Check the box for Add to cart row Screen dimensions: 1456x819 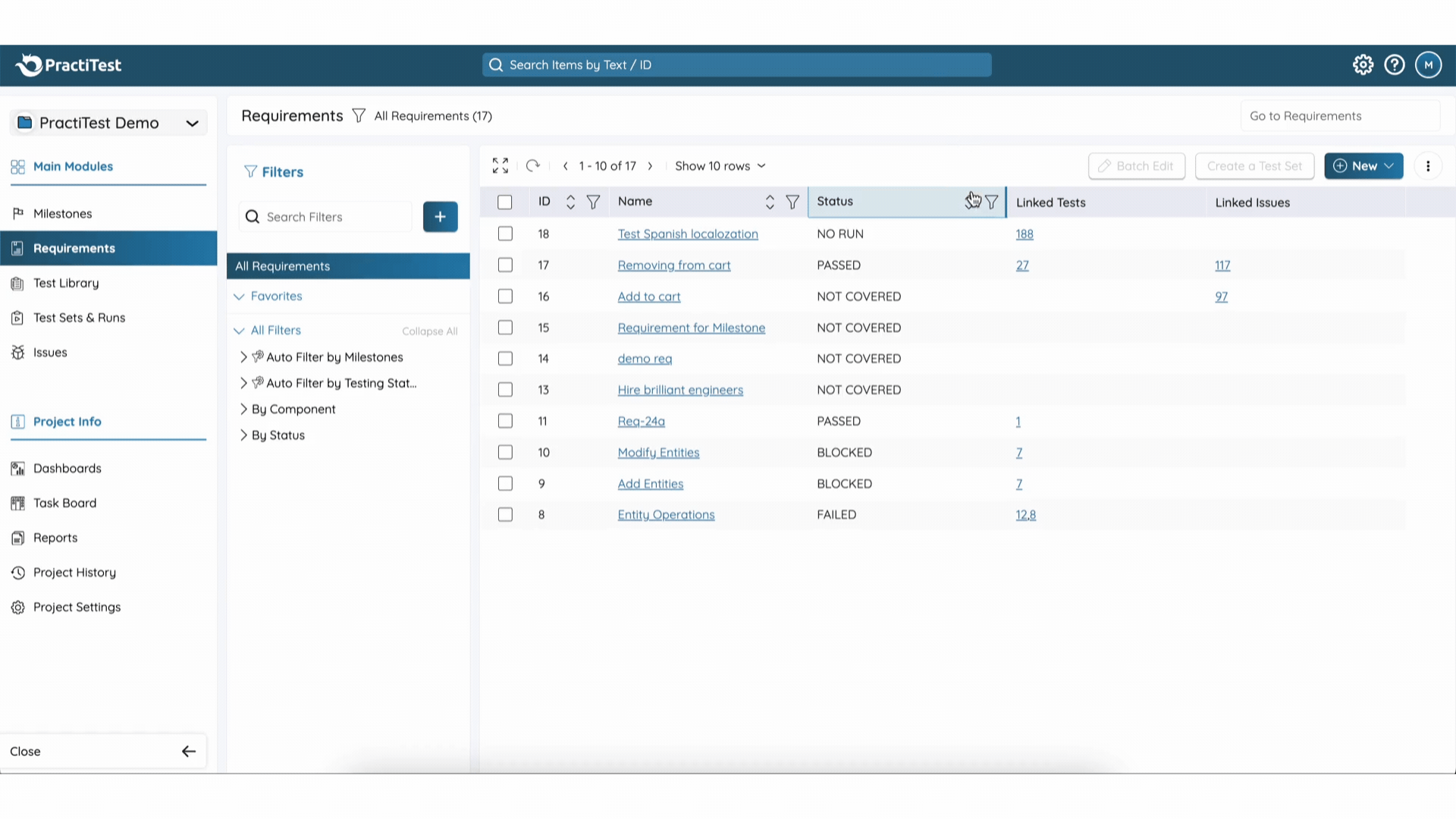[x=505, y=297]
